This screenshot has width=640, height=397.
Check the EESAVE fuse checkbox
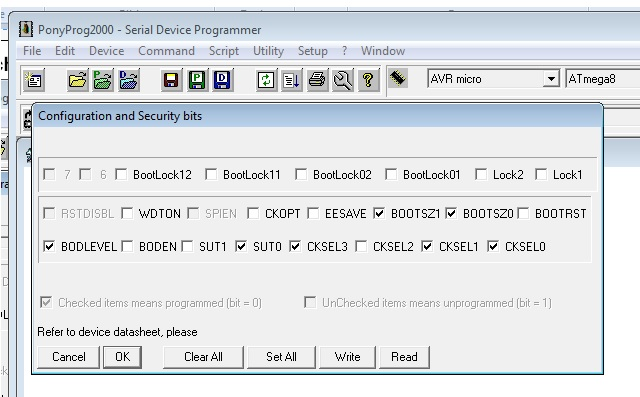[x=313, y=213]
